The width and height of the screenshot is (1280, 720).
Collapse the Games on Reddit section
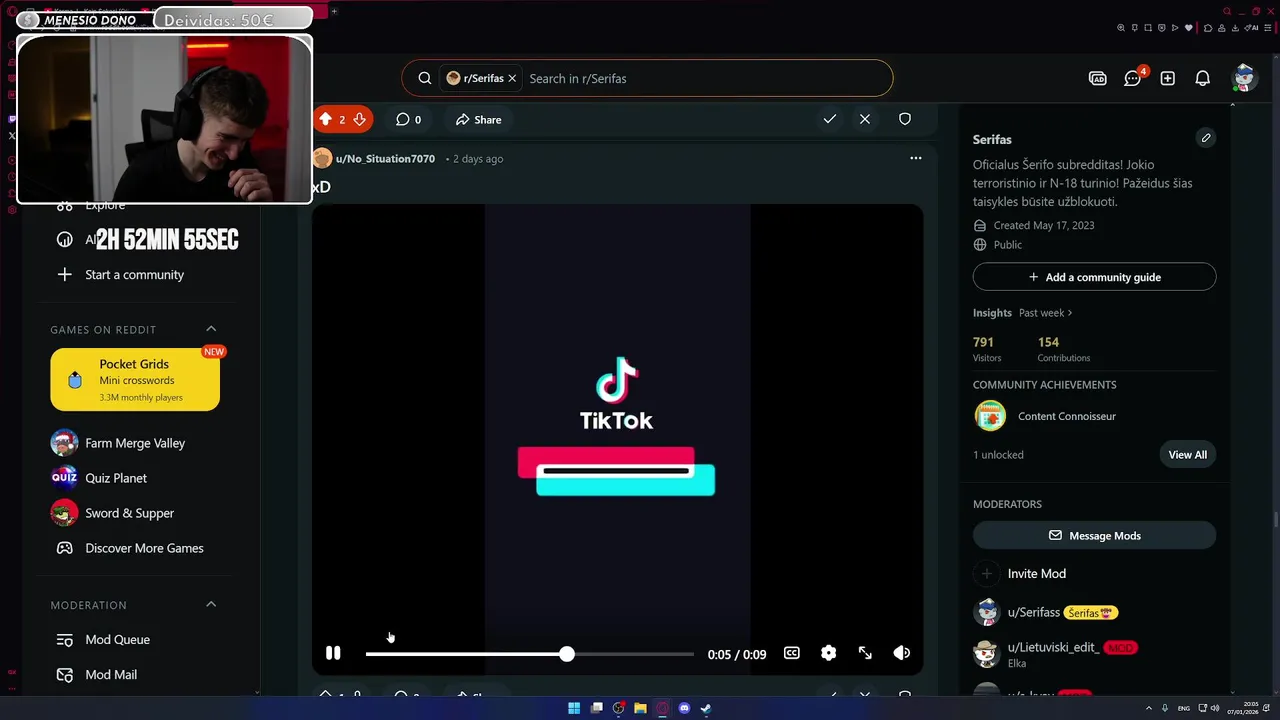pyautogui.click(x=211, y=329)
